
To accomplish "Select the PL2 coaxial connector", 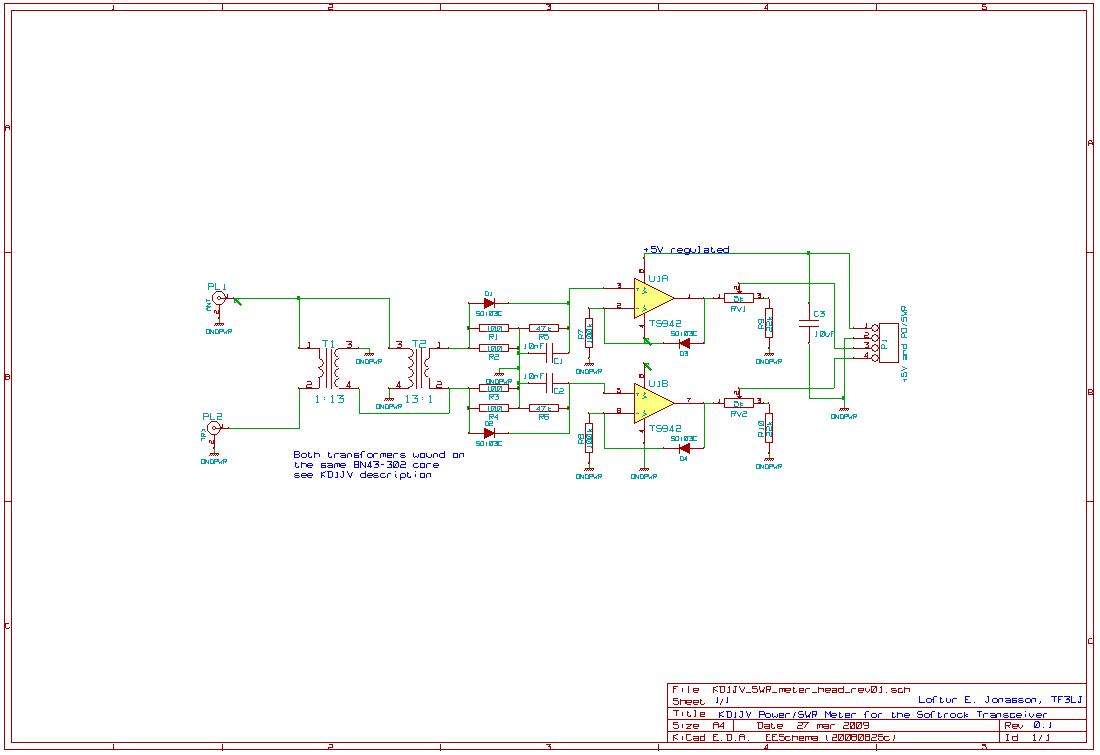I will pos(213,428).
